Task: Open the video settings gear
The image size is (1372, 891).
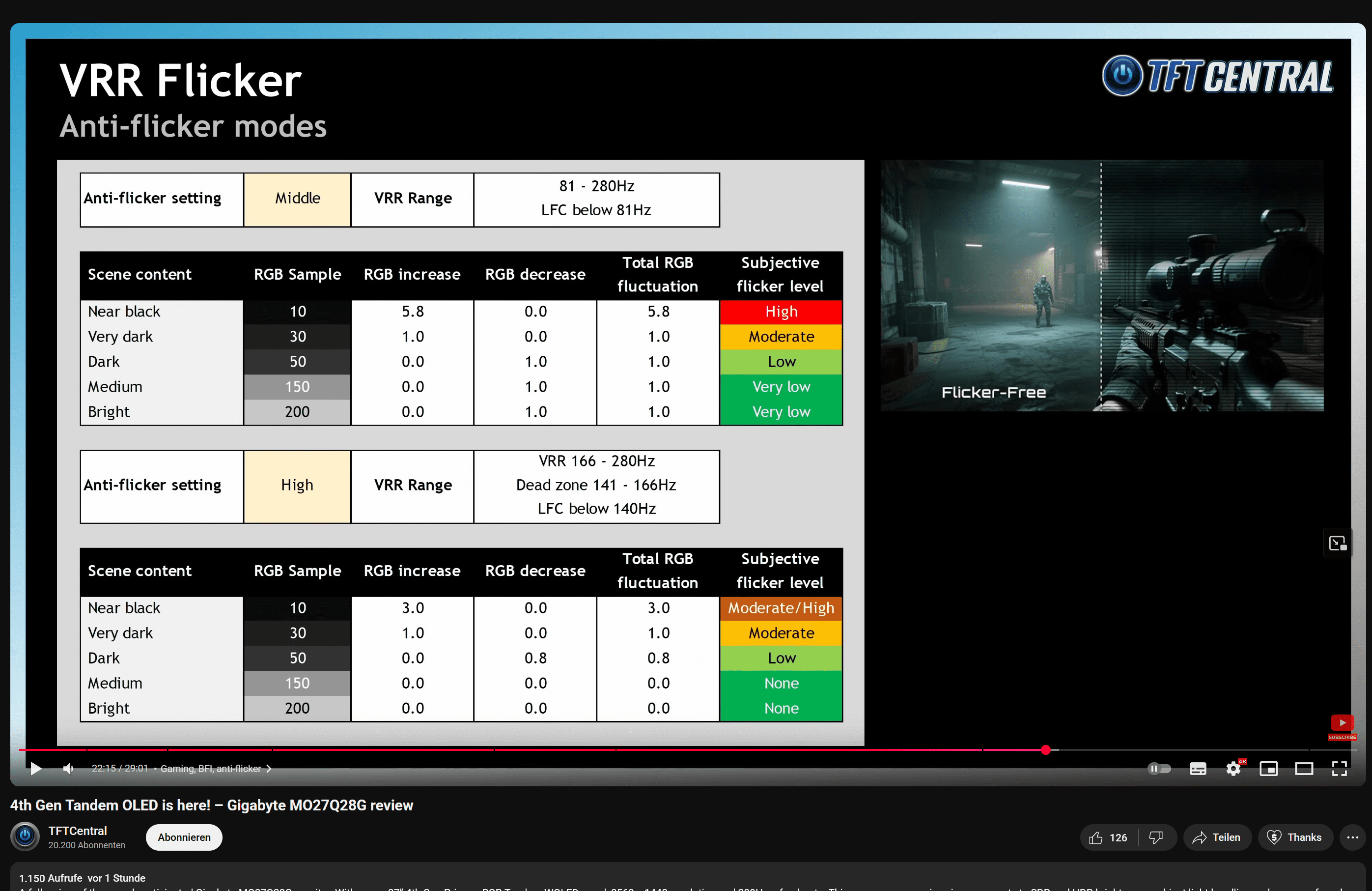Action: click(1233, 768)
